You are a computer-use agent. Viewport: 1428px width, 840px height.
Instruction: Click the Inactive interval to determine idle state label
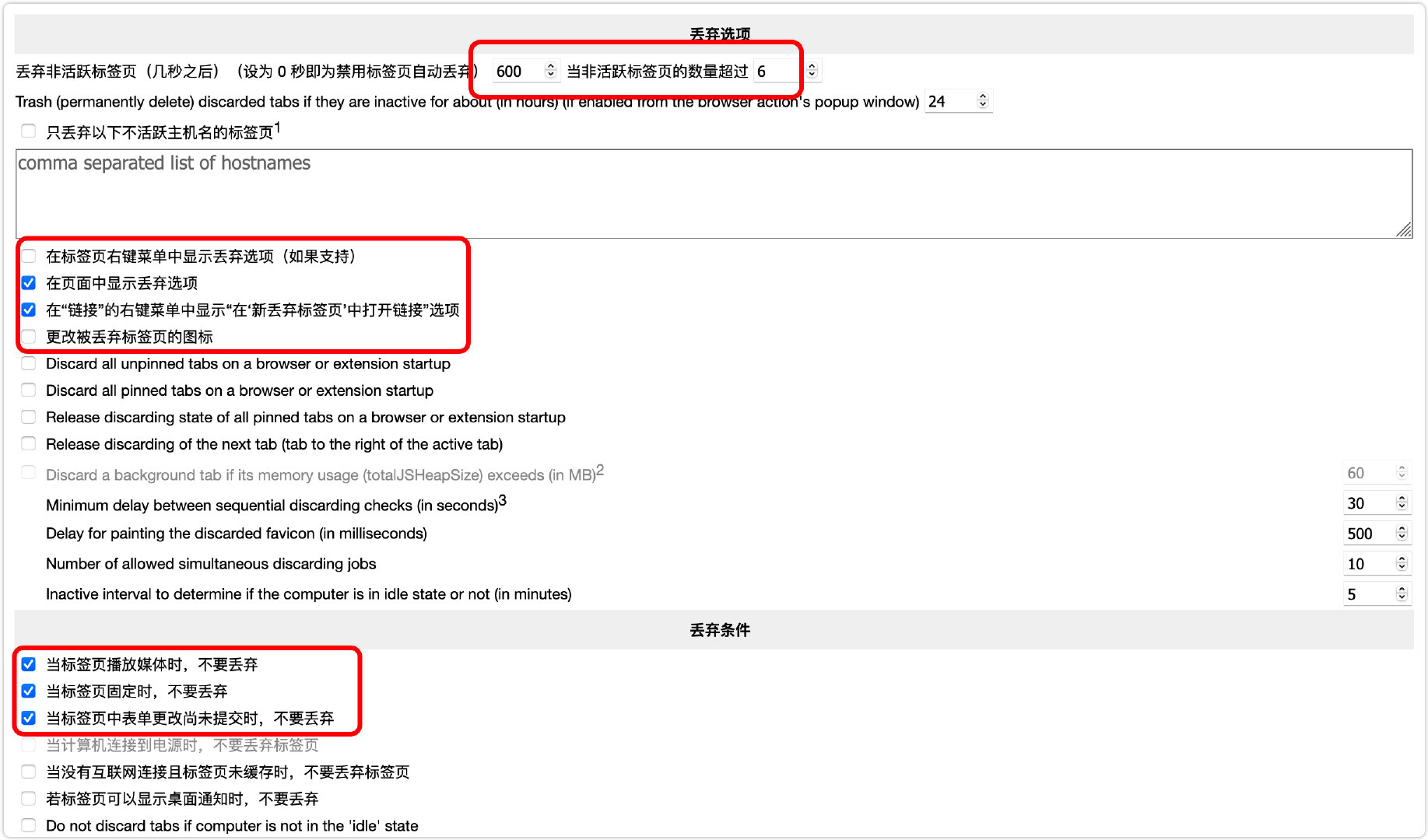(x=309, y=594)
